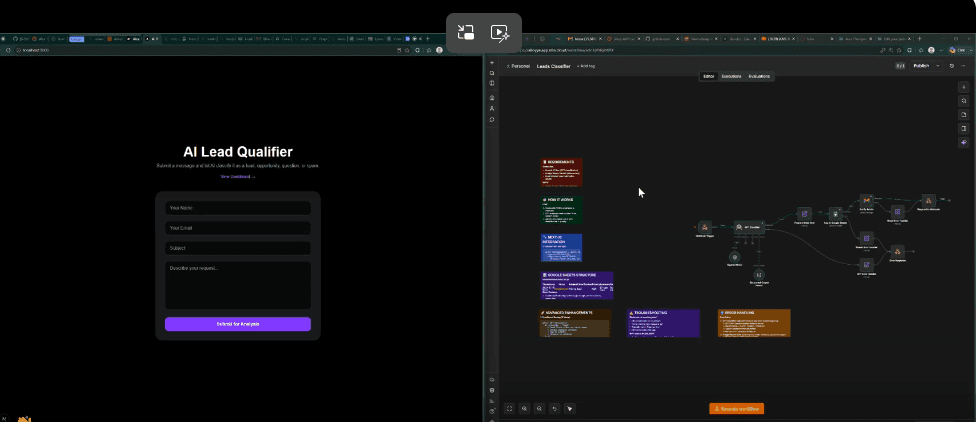
Task: Open the profile avatar in right browser toolbar
Action: pos(931,50)
